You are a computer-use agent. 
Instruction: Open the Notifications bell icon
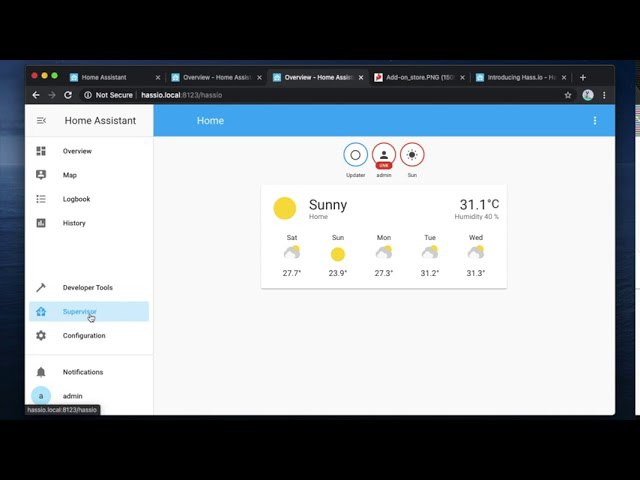click(x=41, y=372)
